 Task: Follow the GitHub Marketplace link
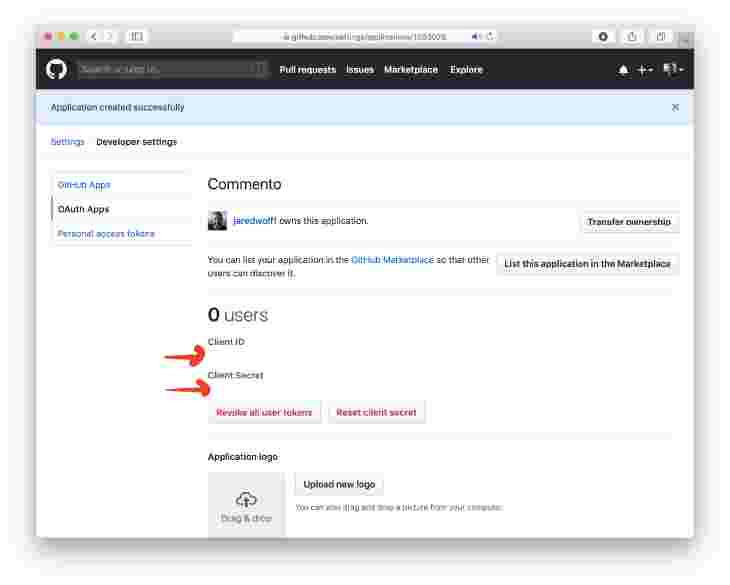[392, 260]
